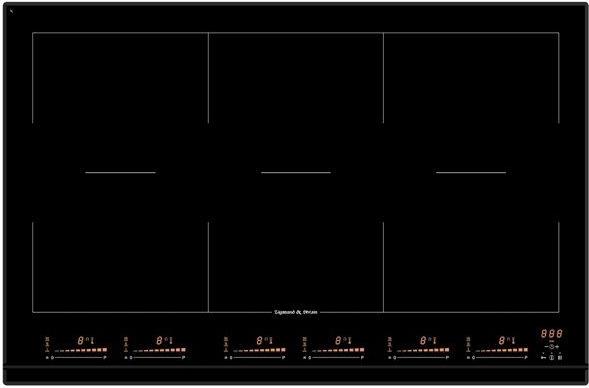The height and width of the screenshot is (388, 589).
Task: Set second zone slider to zero
Action: 131,358
